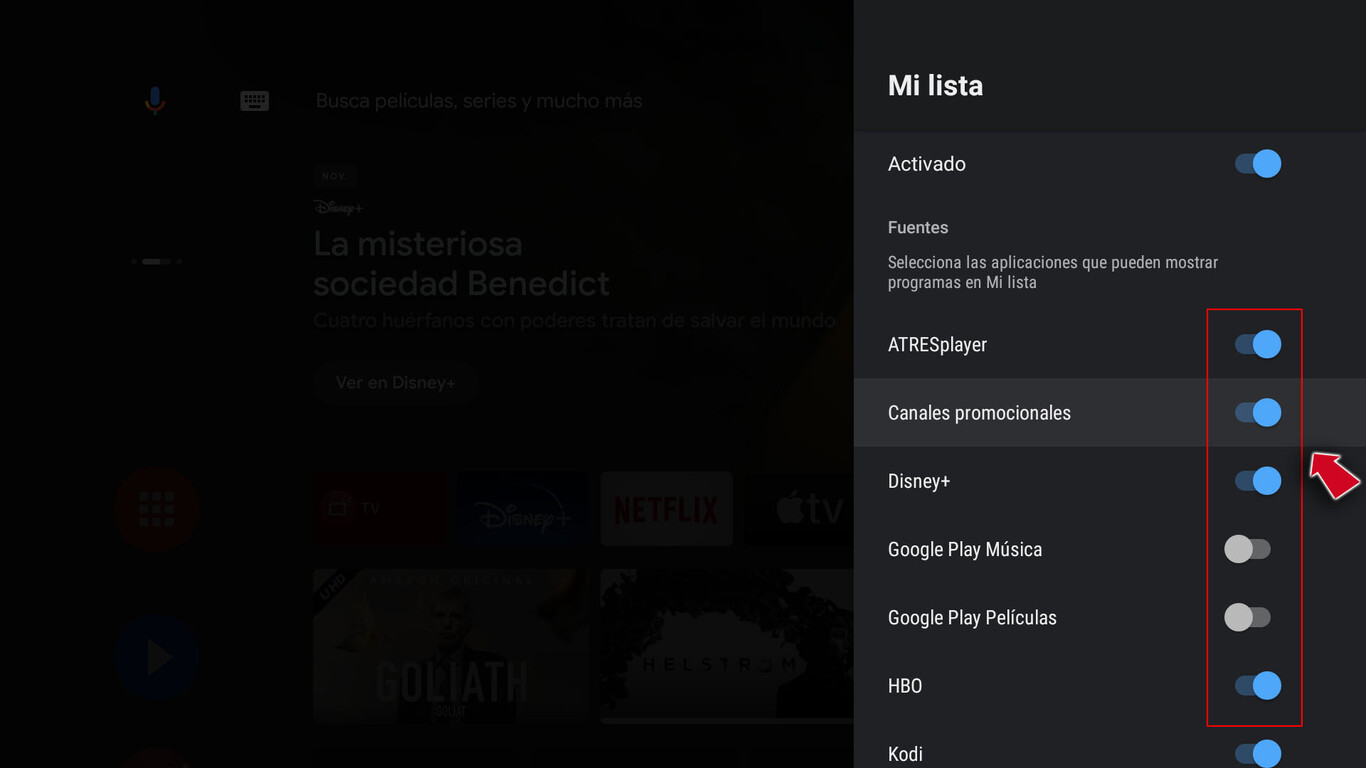Click the Fuentes section heading
Image resolution: width=1366 pixels, height=768 pixels.
918,228
